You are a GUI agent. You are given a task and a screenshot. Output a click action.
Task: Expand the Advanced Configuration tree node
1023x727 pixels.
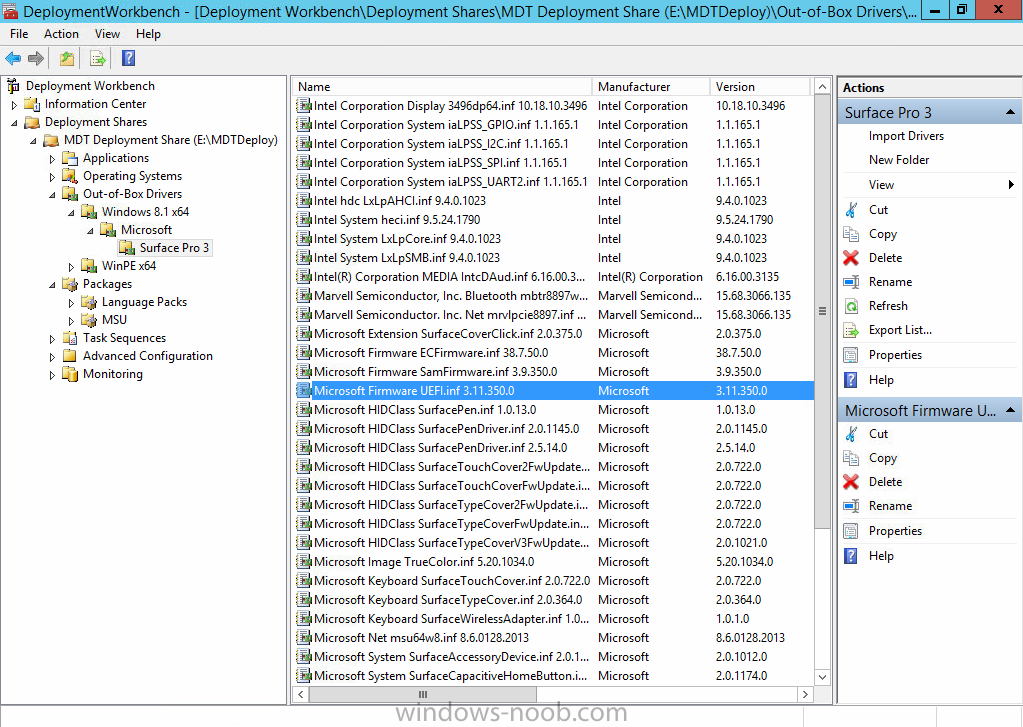[52, 356]
